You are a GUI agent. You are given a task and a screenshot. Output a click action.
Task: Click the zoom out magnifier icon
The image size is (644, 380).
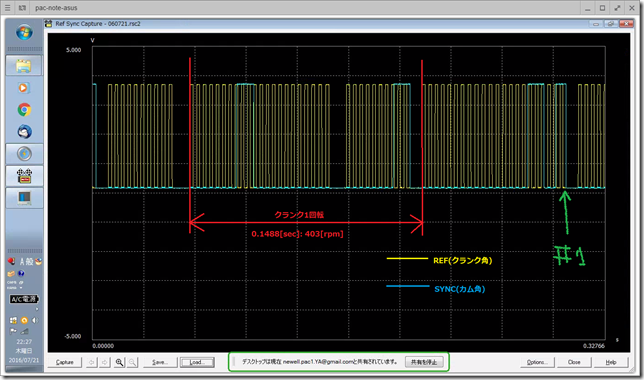(x=132, y=362)
